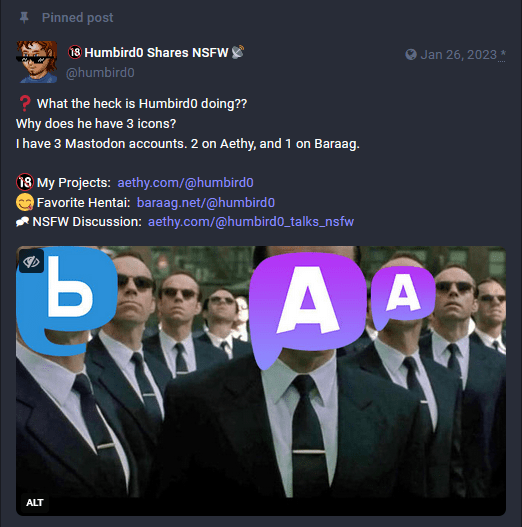
Task: Click the speech bubbles emoji before NSFW Discussion
Action: 23,221
